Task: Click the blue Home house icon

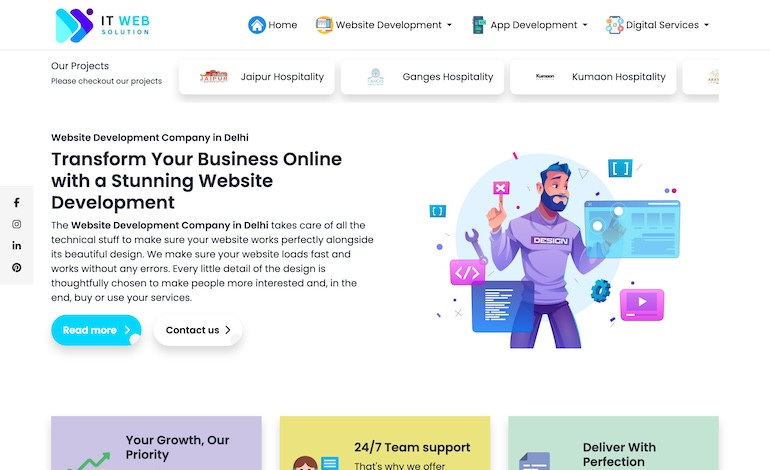Action: [257, 25]
